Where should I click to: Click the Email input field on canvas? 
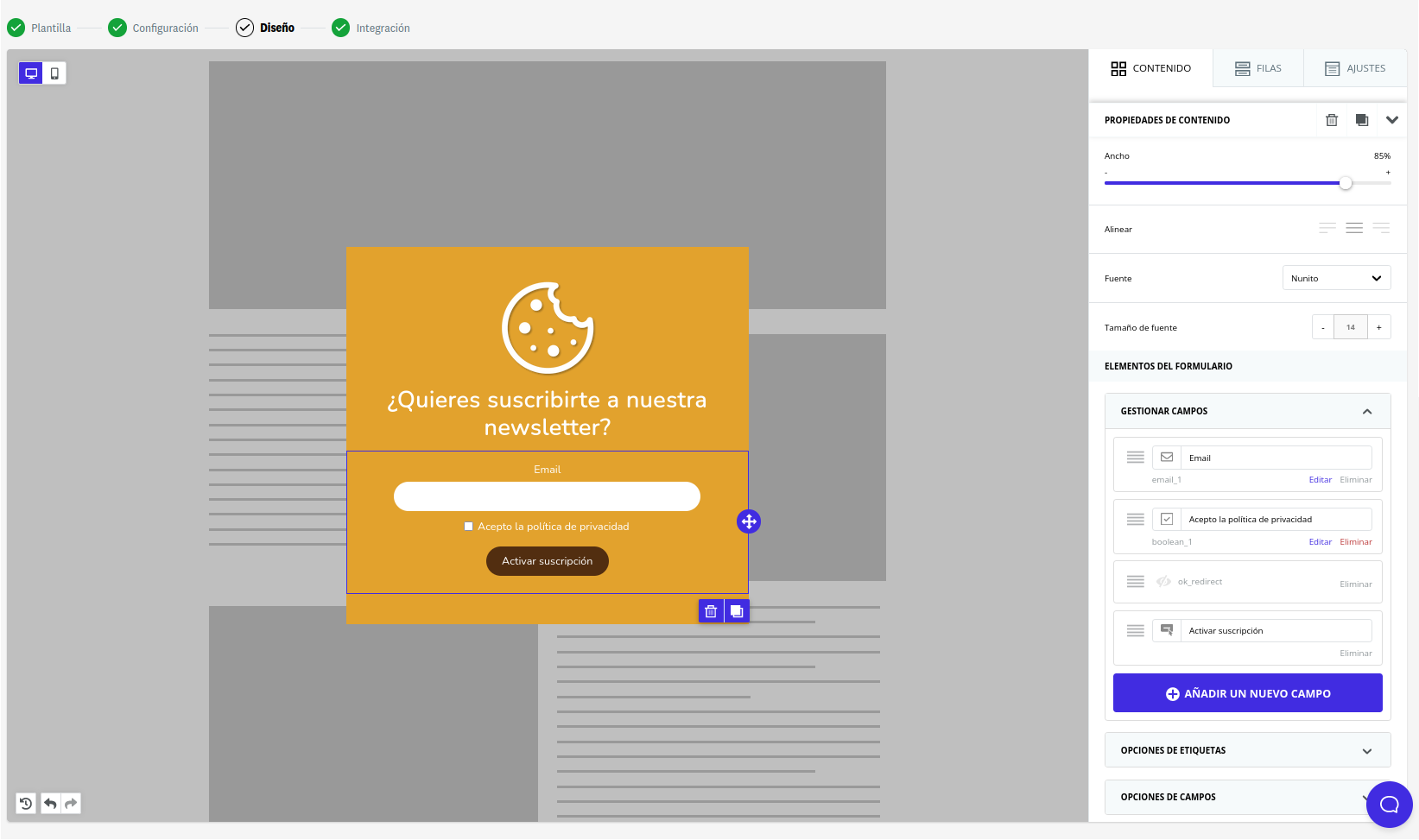pyautogui.click(x=547, y=496)
